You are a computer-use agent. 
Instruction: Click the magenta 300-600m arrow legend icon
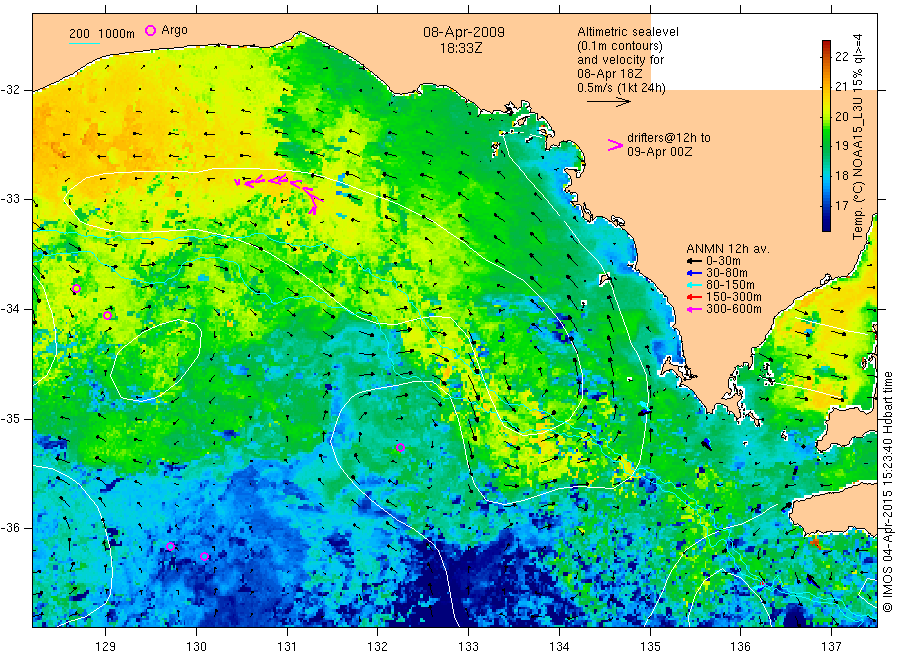[695, 309]
